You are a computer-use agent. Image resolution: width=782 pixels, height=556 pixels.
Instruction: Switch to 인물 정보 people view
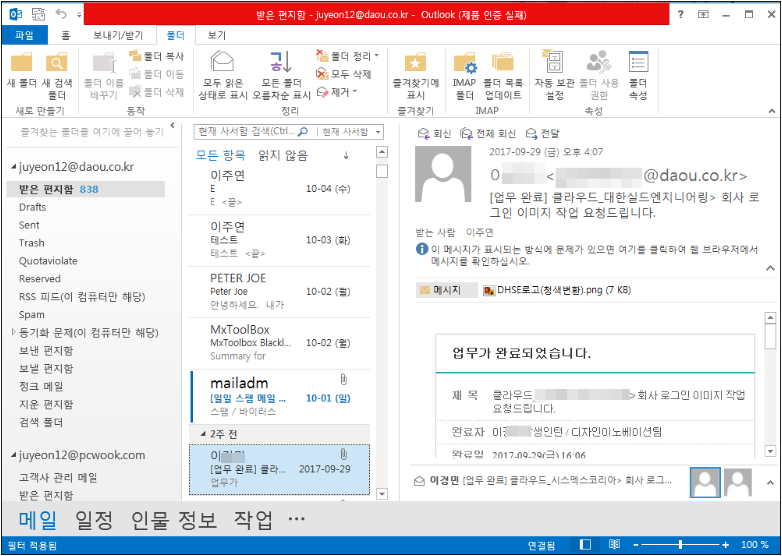174,520
